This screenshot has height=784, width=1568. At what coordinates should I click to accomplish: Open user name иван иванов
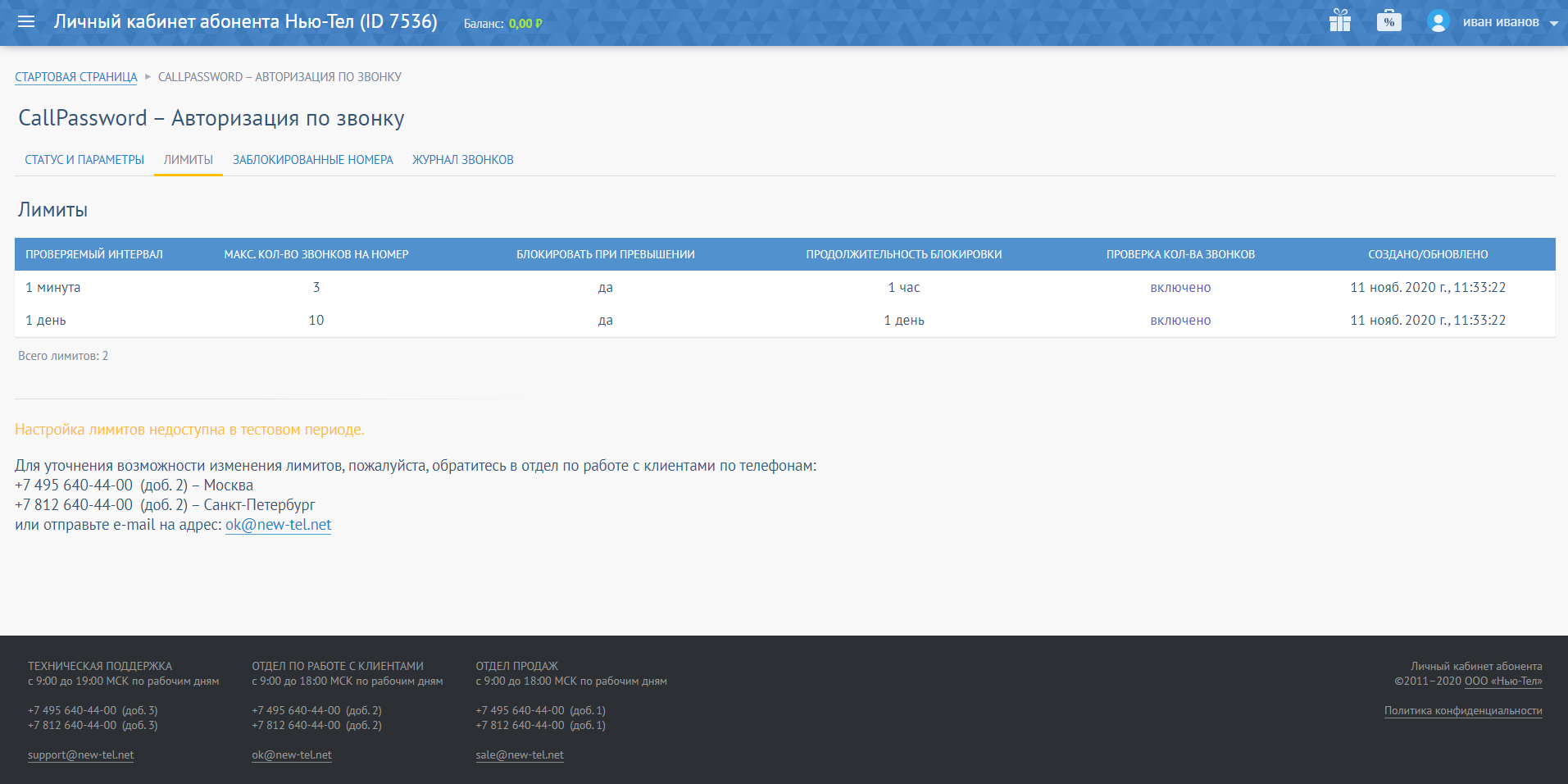(1501, 22)
